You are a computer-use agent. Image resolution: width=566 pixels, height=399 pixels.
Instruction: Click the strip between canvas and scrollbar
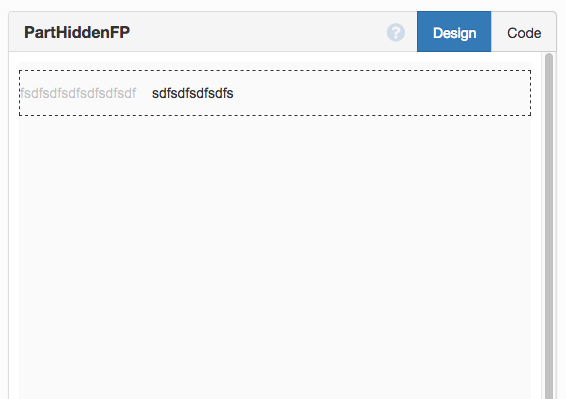pyautogui.click(x=536, y=226)
